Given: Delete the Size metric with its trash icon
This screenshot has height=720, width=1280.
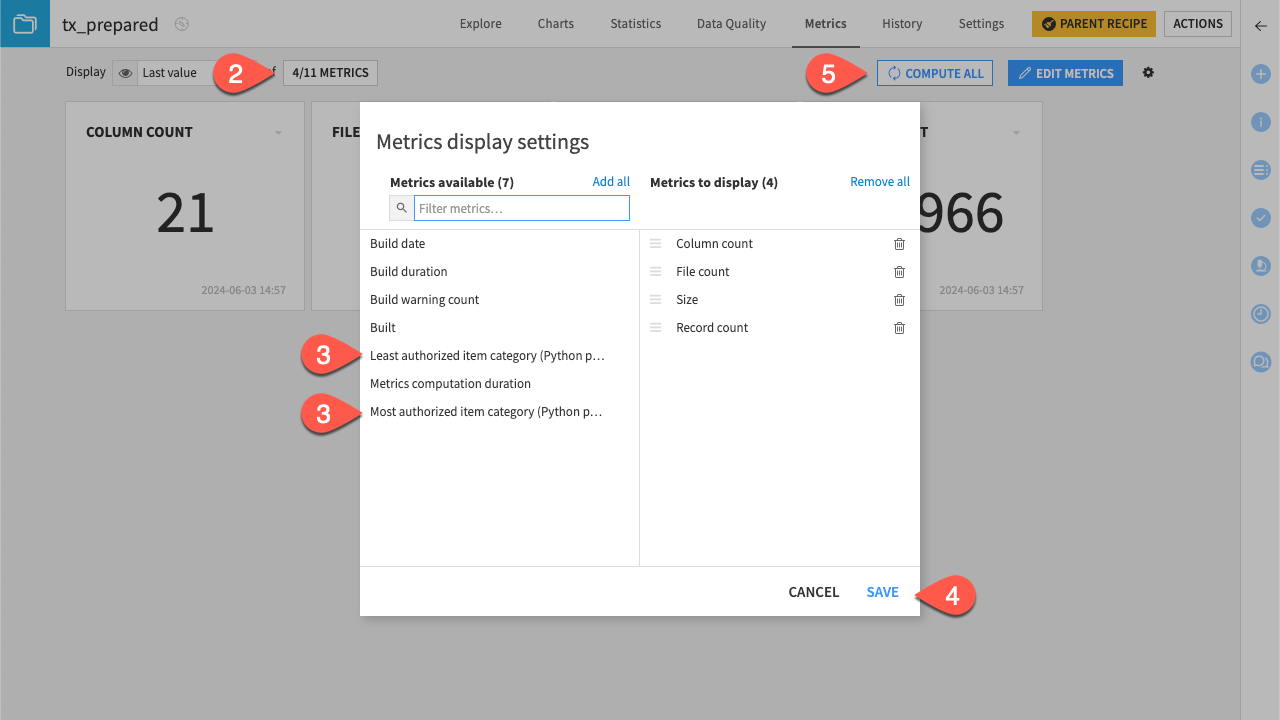Looking at the screenshot, I should [898, 299].
